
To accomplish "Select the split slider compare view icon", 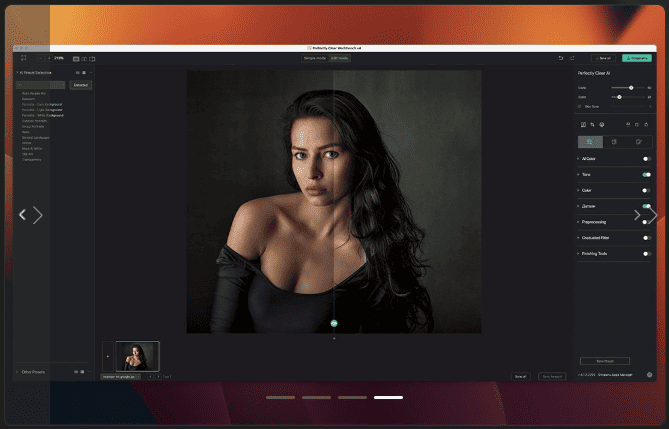I will (x=92, y=58).
